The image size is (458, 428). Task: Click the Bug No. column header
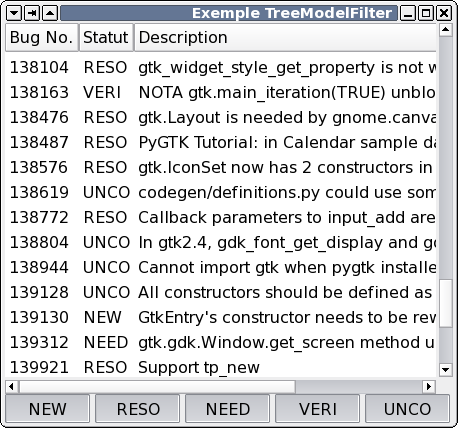42,37
